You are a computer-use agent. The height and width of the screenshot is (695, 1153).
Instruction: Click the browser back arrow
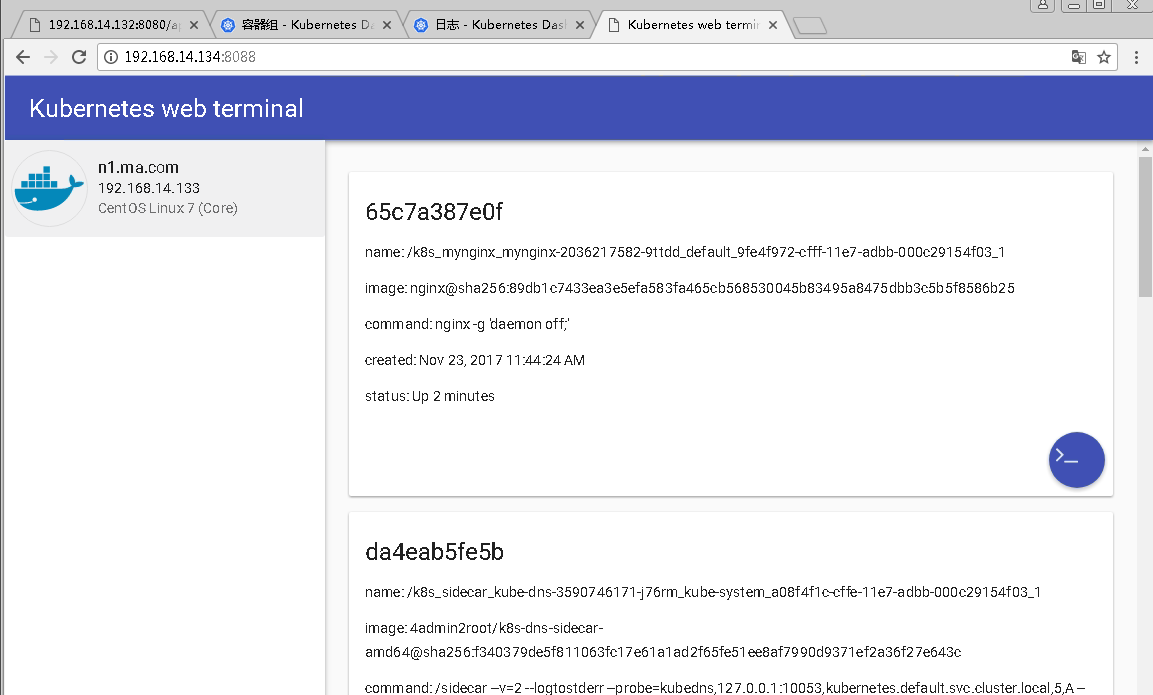(23, 57)
